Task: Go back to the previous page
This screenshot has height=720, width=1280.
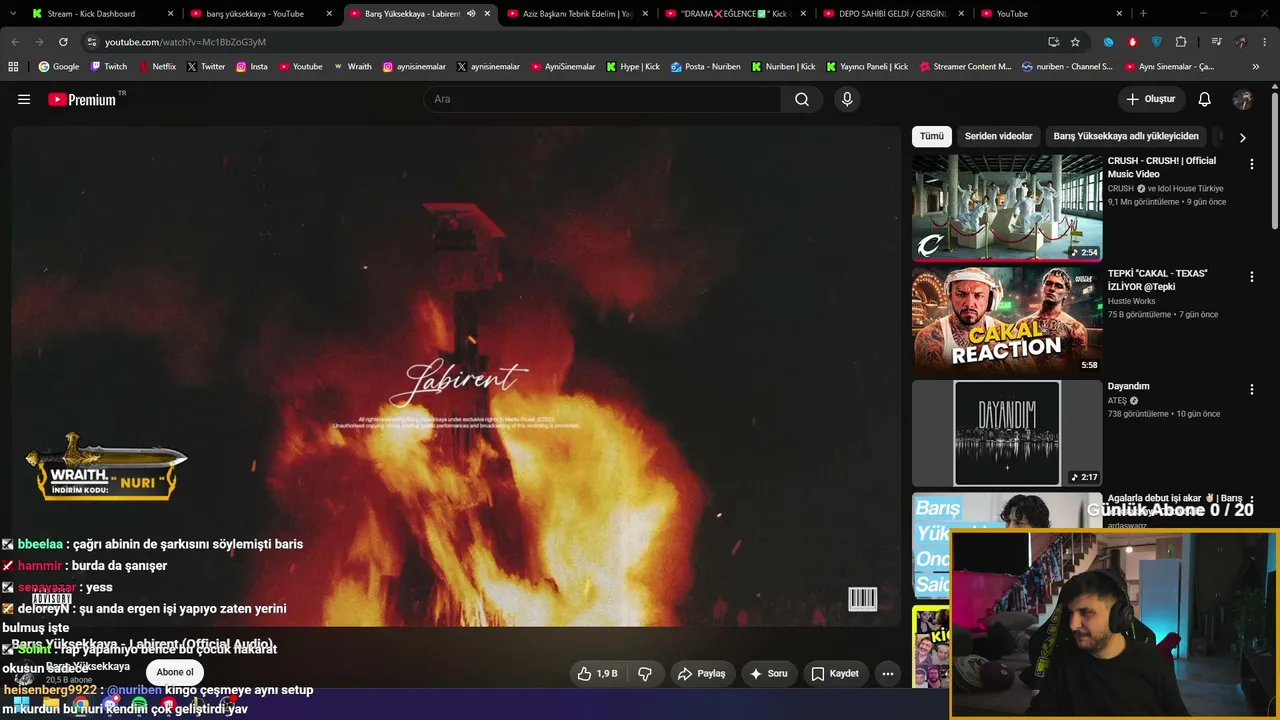Action: click(x=15, y=42)
